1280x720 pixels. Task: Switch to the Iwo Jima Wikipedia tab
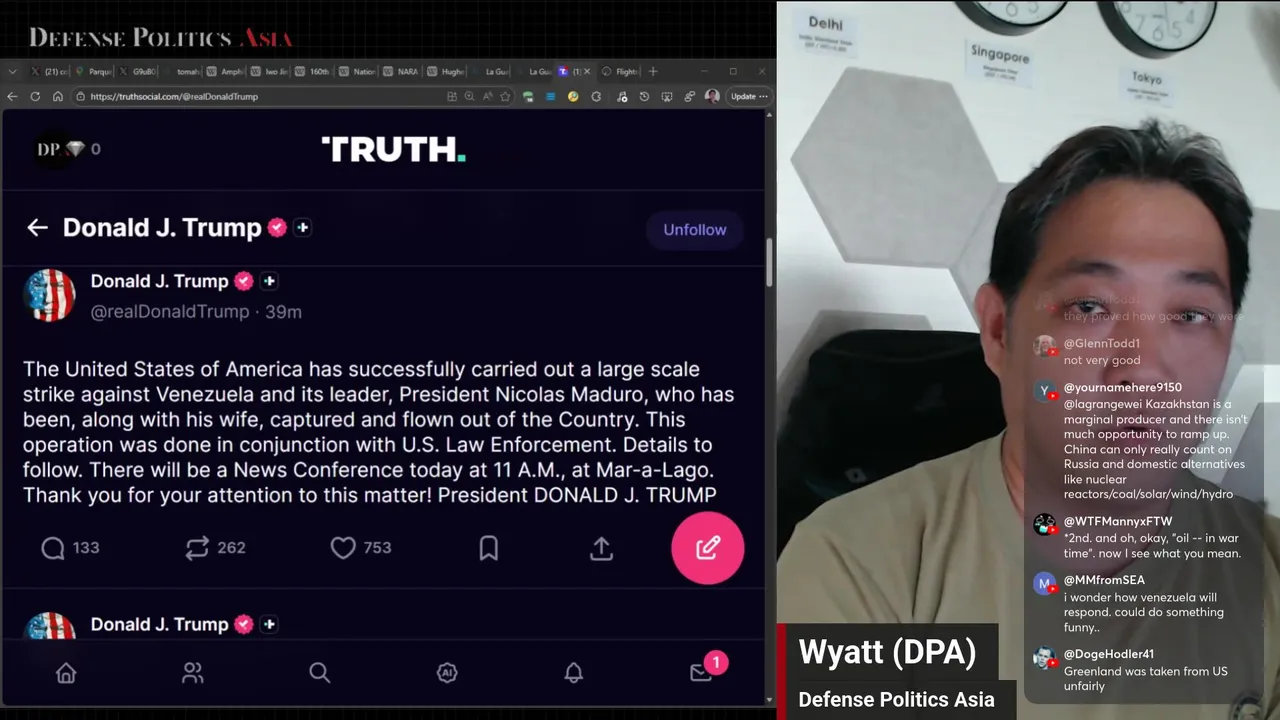[x=269, y=71]
